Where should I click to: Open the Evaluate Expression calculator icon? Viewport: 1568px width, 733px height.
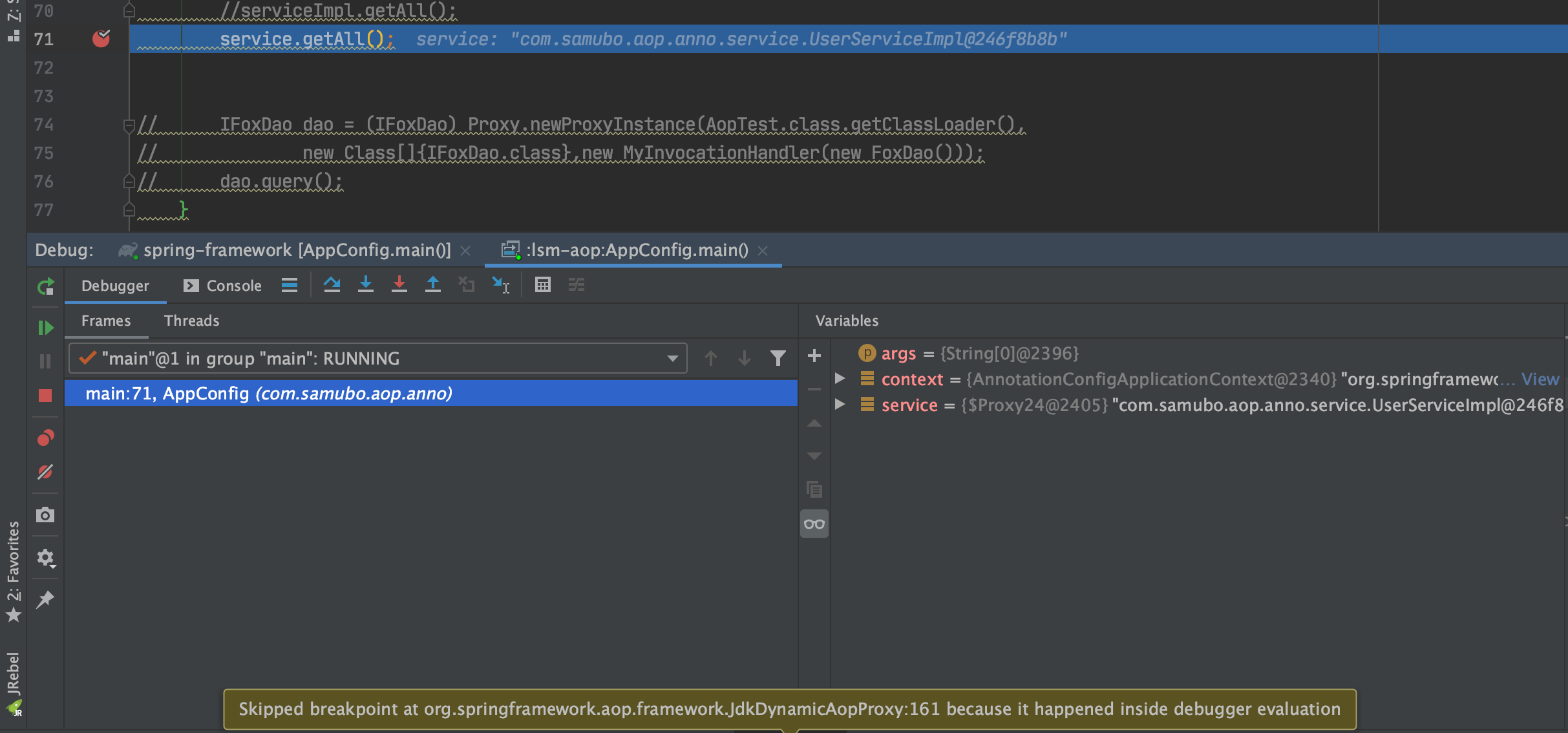pos(543,284)
